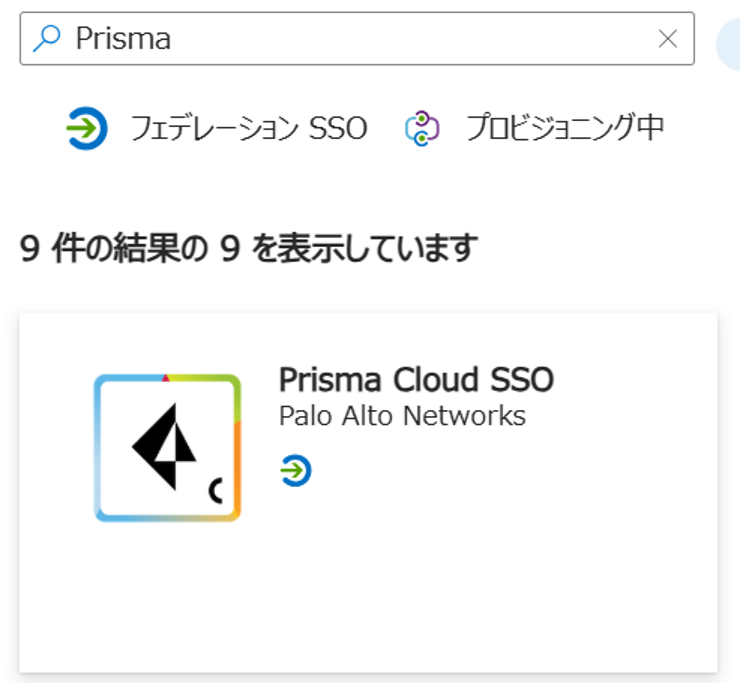Clear the Prisma search text
This screenshot has height=683, width=740.
click(668, 39)
